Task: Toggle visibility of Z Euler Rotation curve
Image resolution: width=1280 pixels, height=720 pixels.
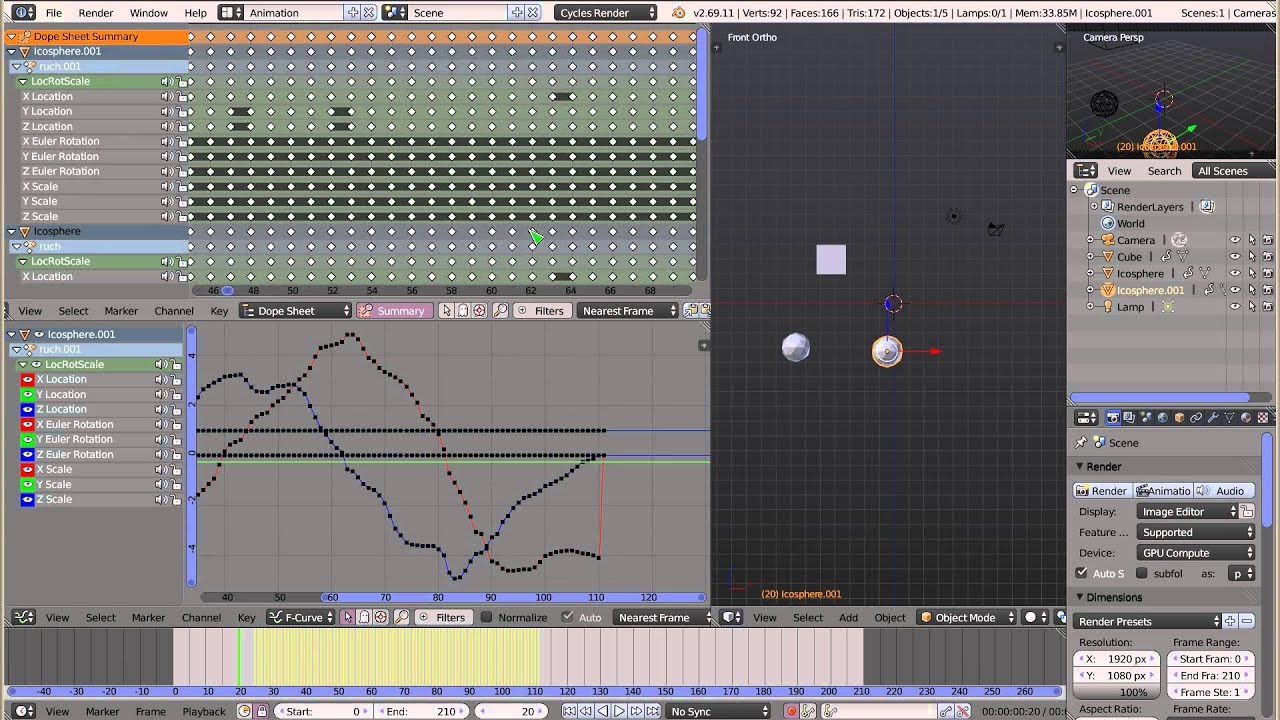Action: [27, 454]
